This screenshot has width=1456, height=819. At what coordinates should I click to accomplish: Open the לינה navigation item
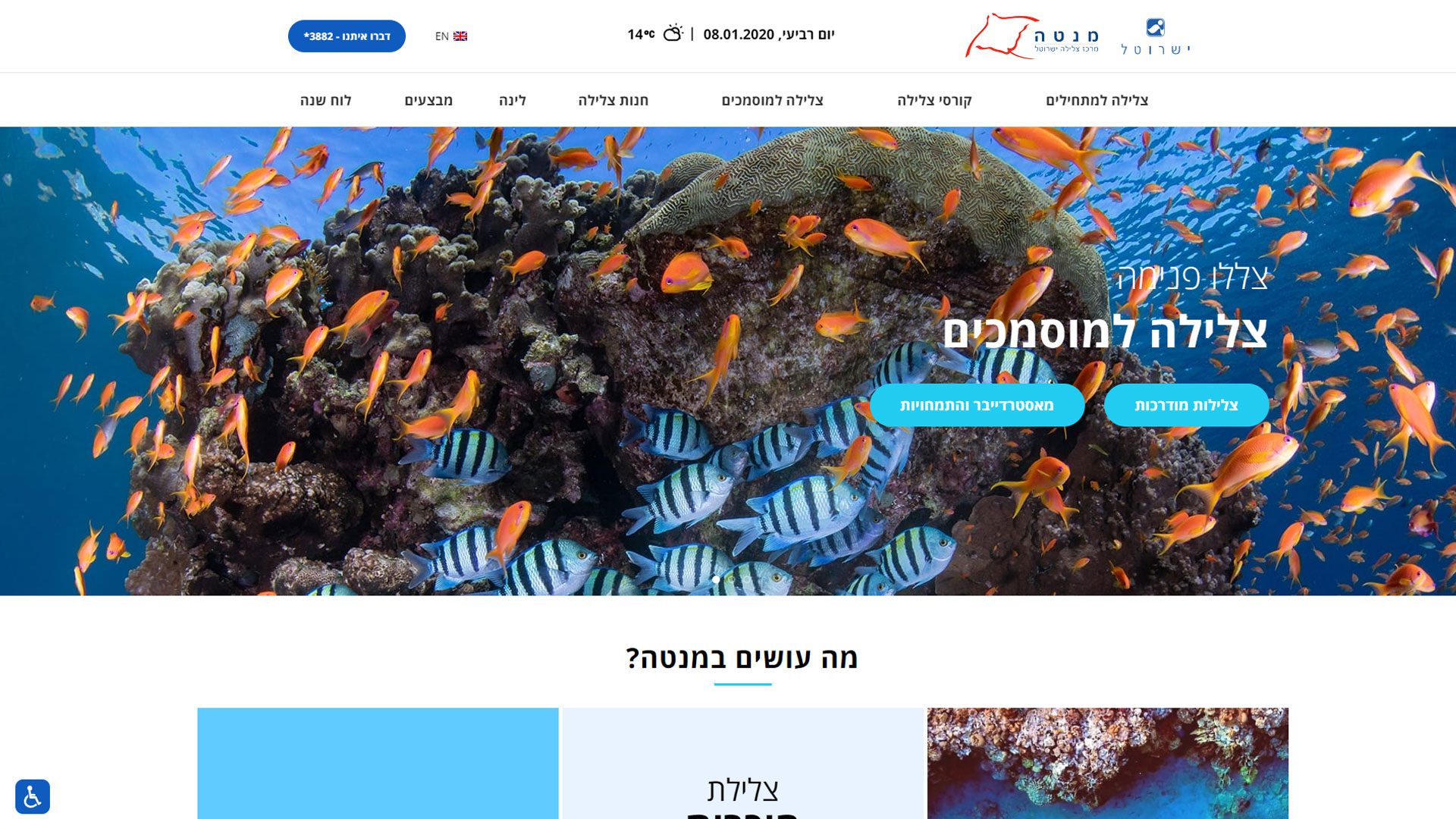513,100
